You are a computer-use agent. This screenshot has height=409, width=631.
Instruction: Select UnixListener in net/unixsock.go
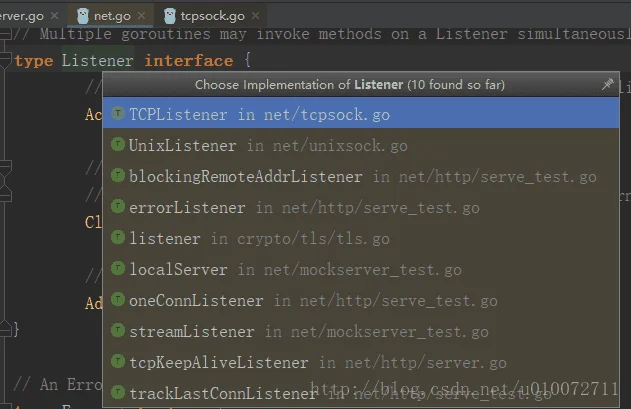click(x=361, y=145)
